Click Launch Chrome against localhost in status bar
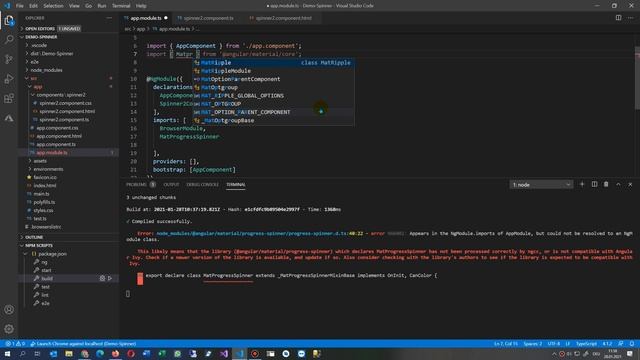The image size is (640, 360). pos(83,344)
